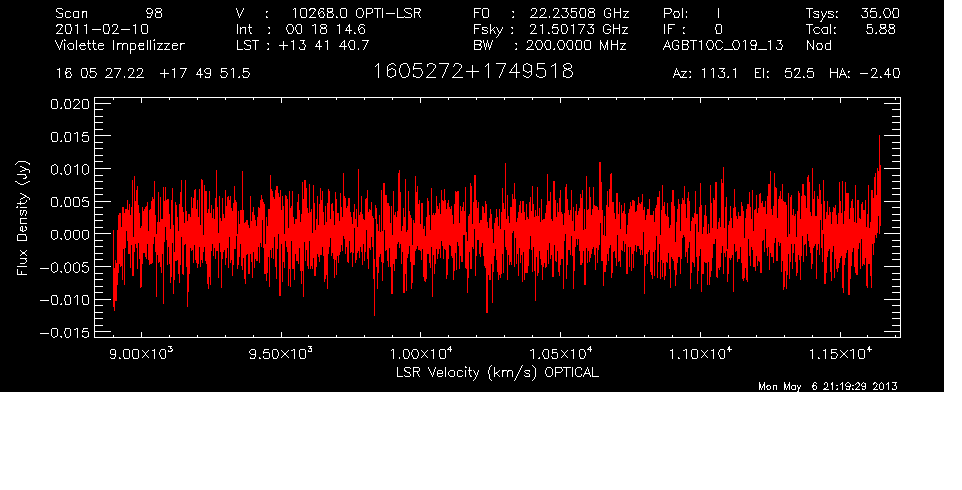Select the elevation reading El: 52.5
Screen dimensions: 962x490
pyautogui.click(x=784, y=74)
